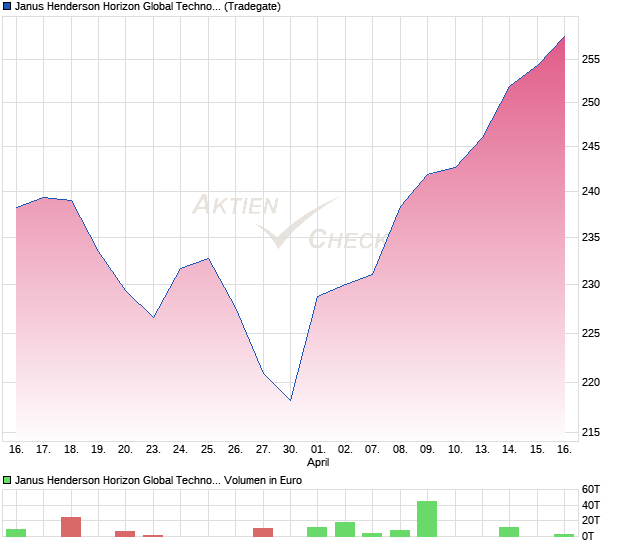Select the red volume bar at 18.
Image resolution: width=620 pixels, height=546 pixels.
[x=71, y=527]
